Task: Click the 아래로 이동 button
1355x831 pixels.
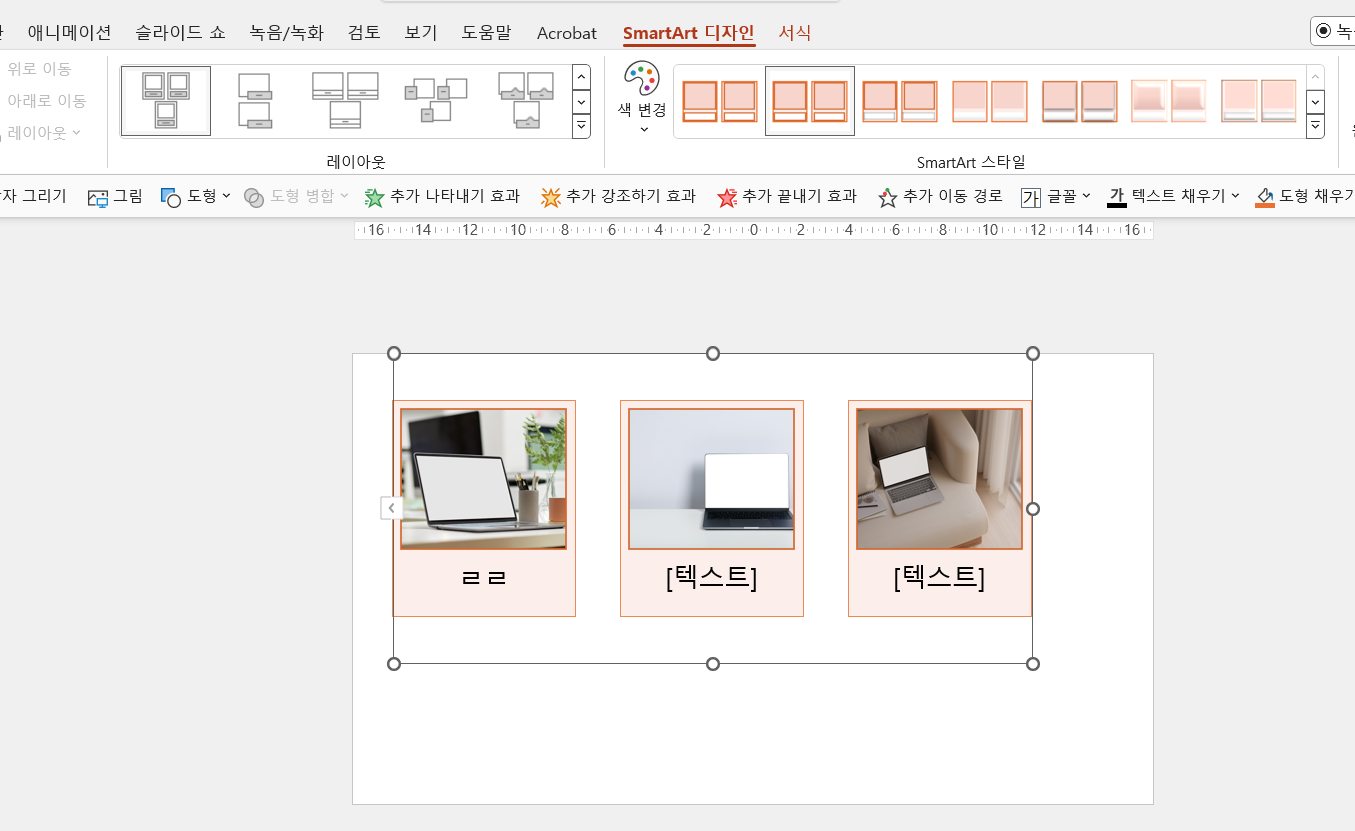Action: click(46, 101)
